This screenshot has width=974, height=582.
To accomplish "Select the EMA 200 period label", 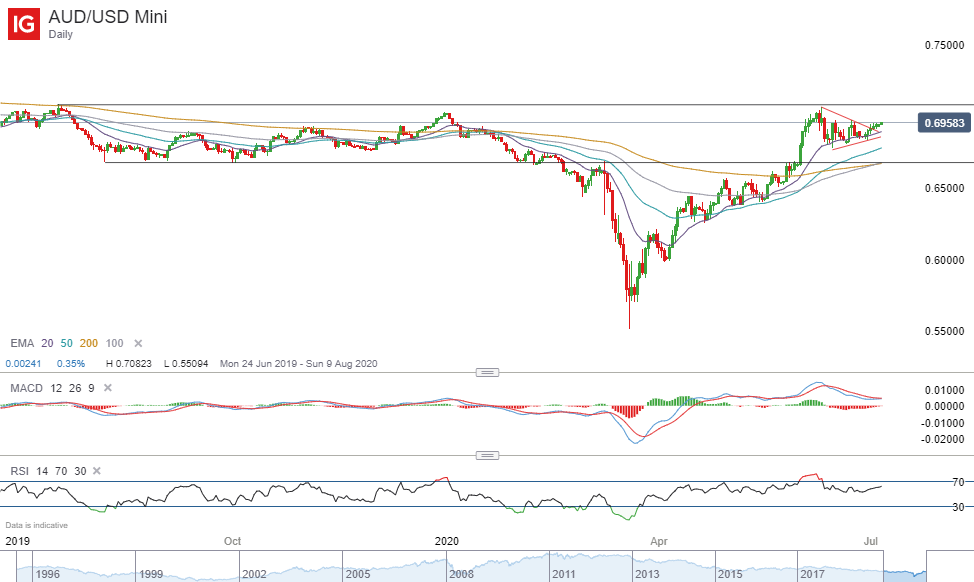I will point(89,343).
